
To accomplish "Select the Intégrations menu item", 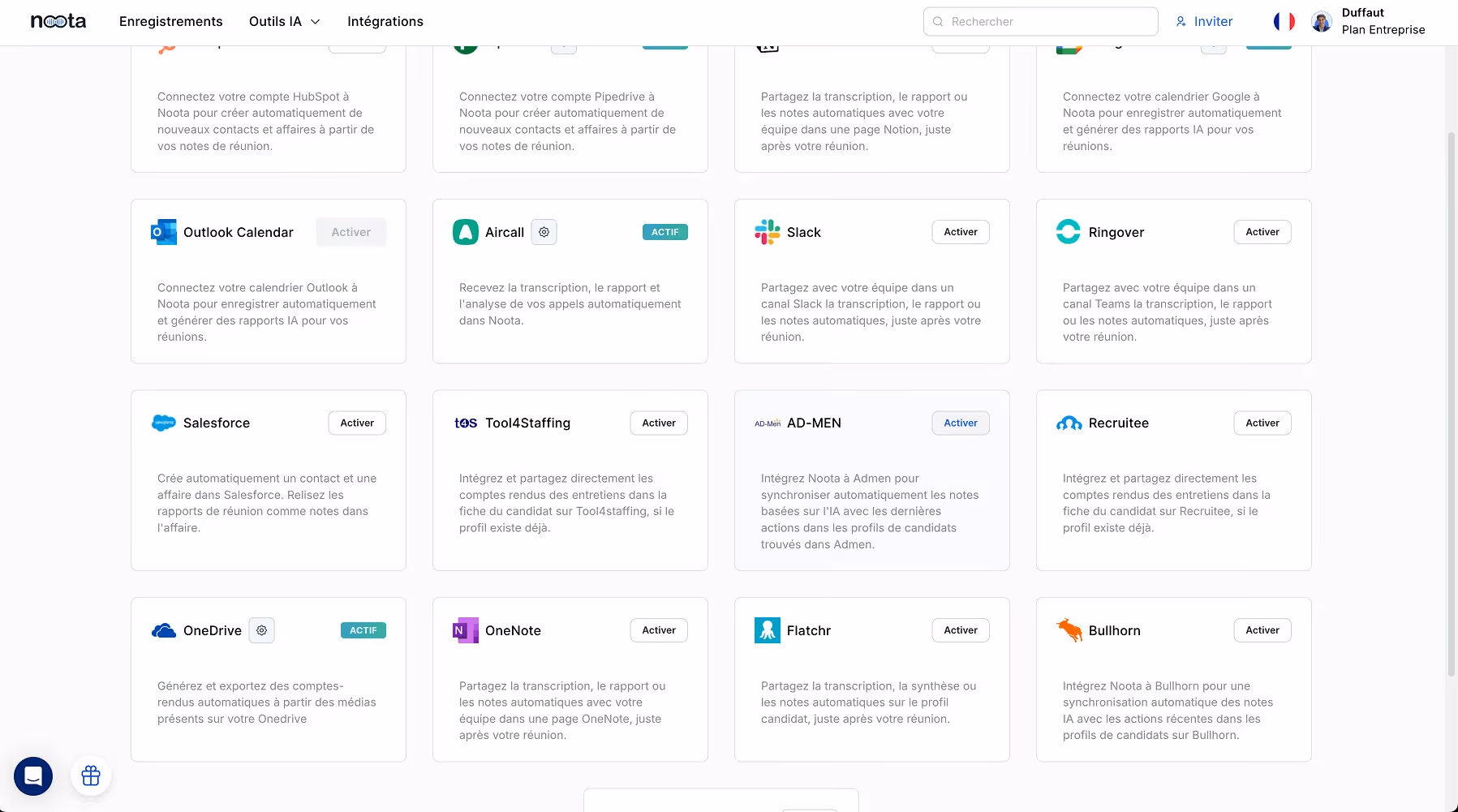I will coord(385,21).
